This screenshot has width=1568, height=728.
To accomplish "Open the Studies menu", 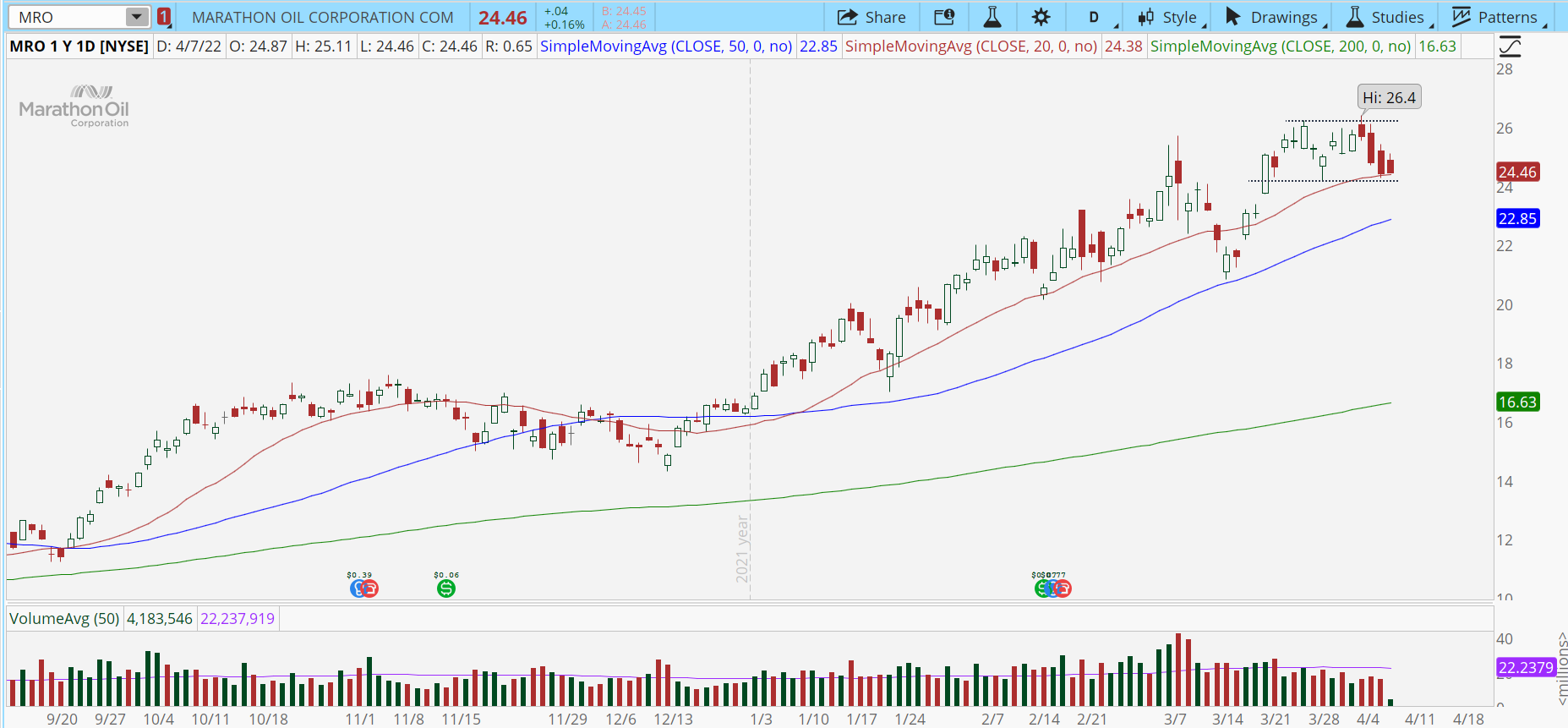I will pos(1385,17).
